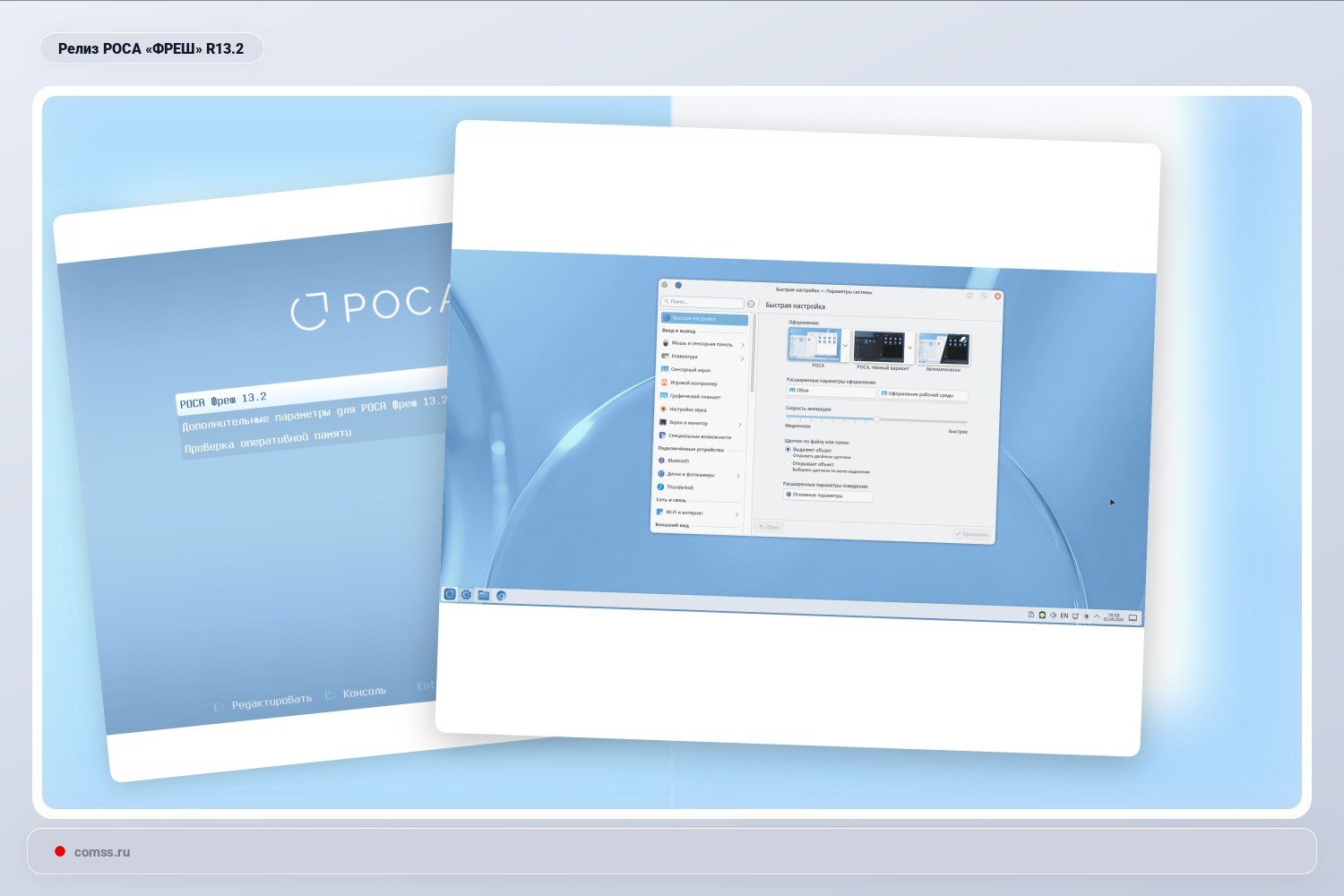Open System Settings from the taskbar gear icon
Image resolution: width=1344 pixels, height=896 pixels.
466,595
